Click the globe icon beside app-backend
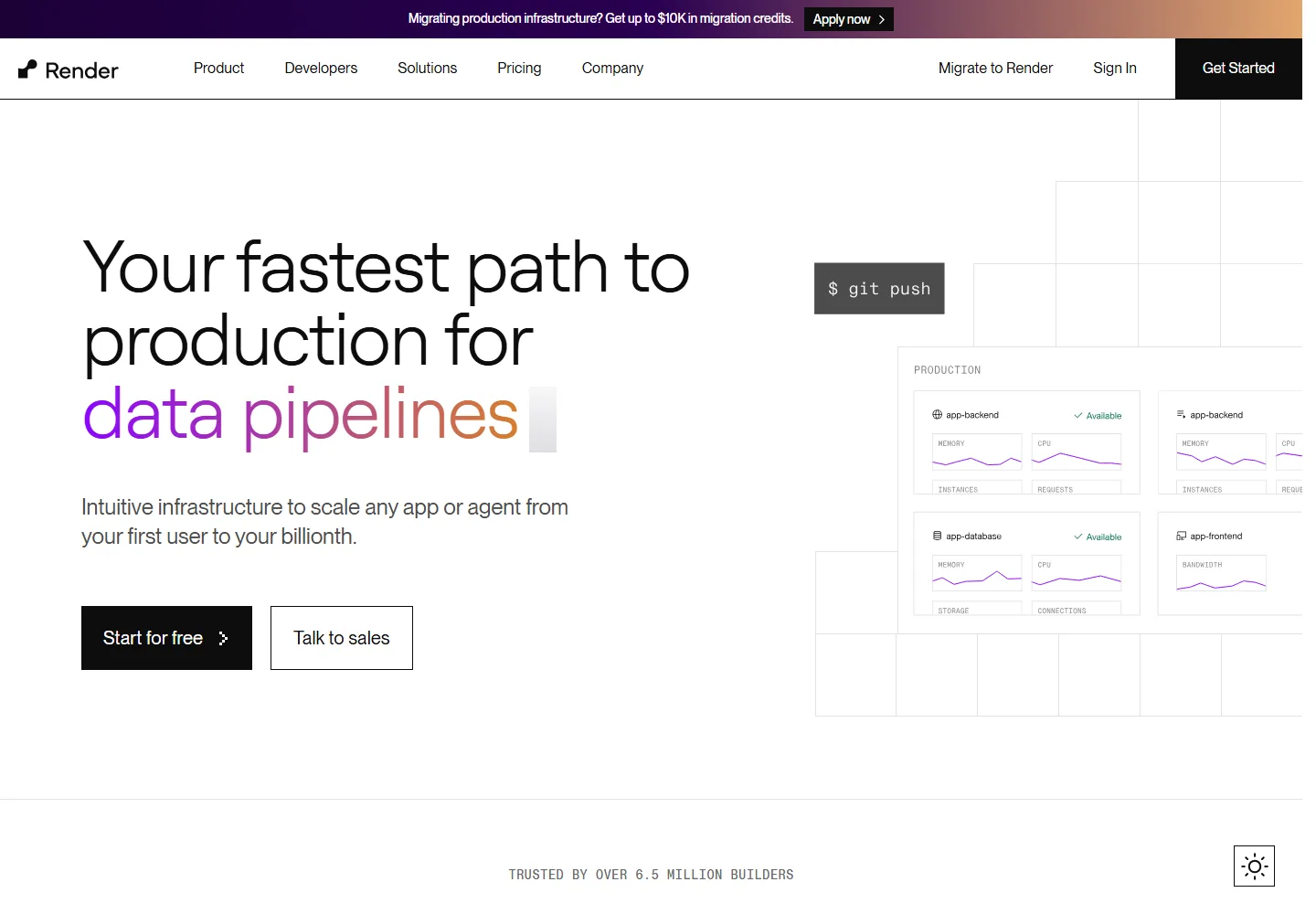 click(937, 415)
